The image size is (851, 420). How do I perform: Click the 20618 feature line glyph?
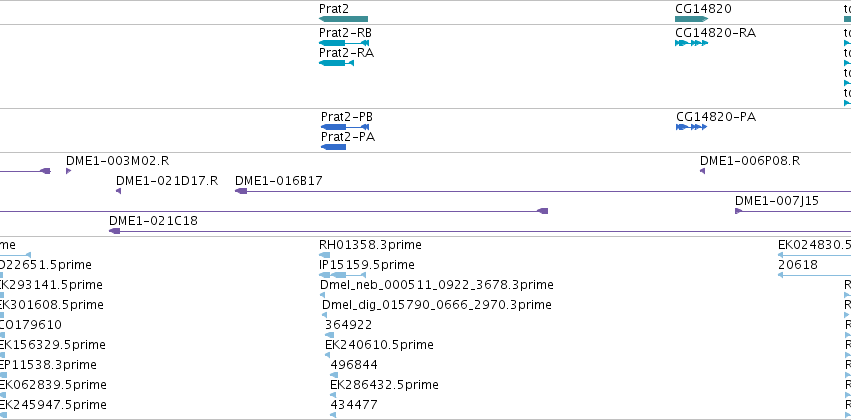pos(814,275)
